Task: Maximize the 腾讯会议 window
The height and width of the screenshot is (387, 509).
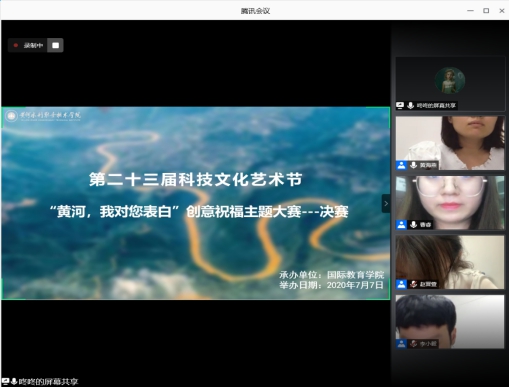Action: pyautogui.click(x=486, y=11)
